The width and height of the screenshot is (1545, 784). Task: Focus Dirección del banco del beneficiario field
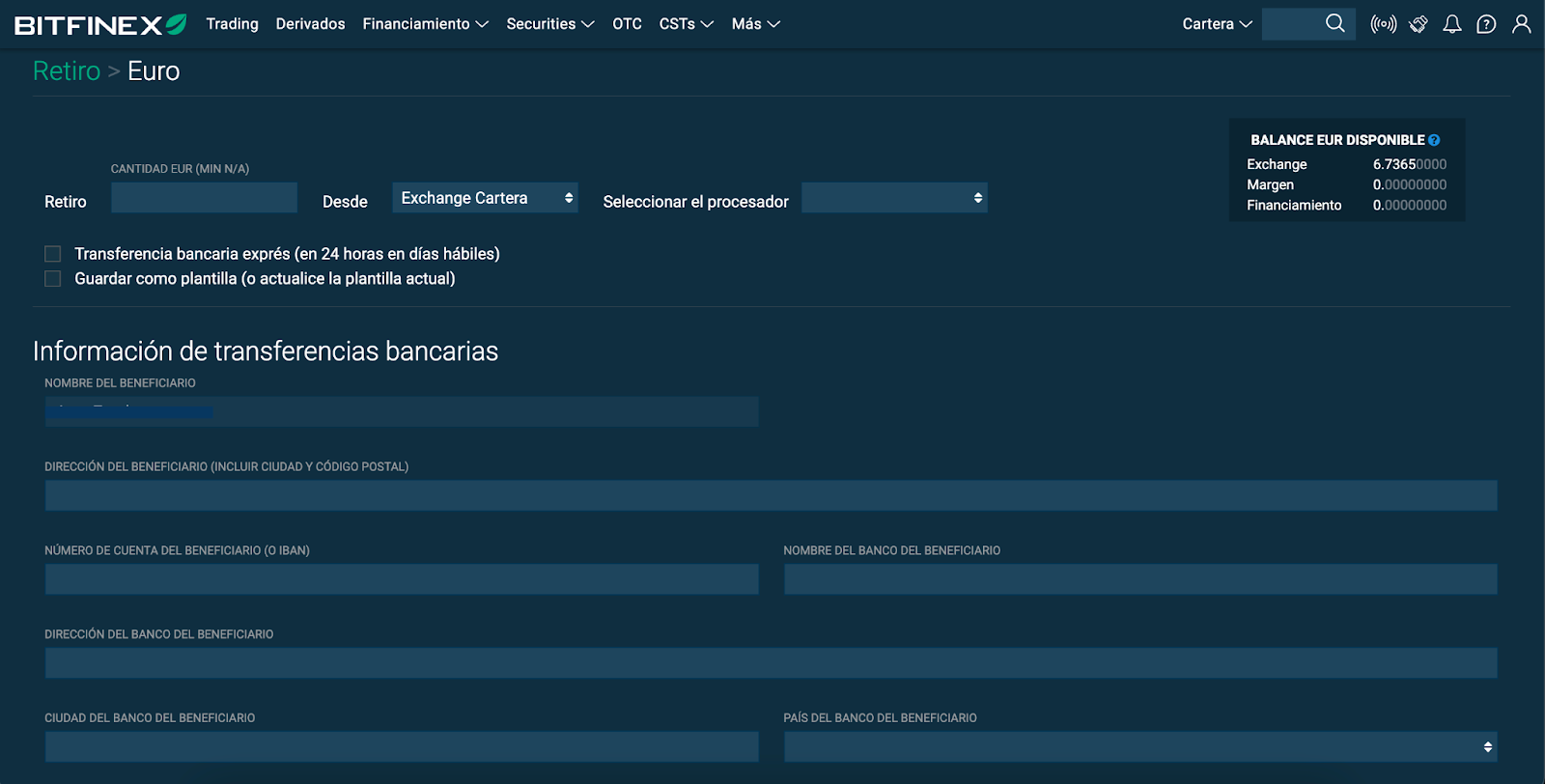tap(771, 663)
